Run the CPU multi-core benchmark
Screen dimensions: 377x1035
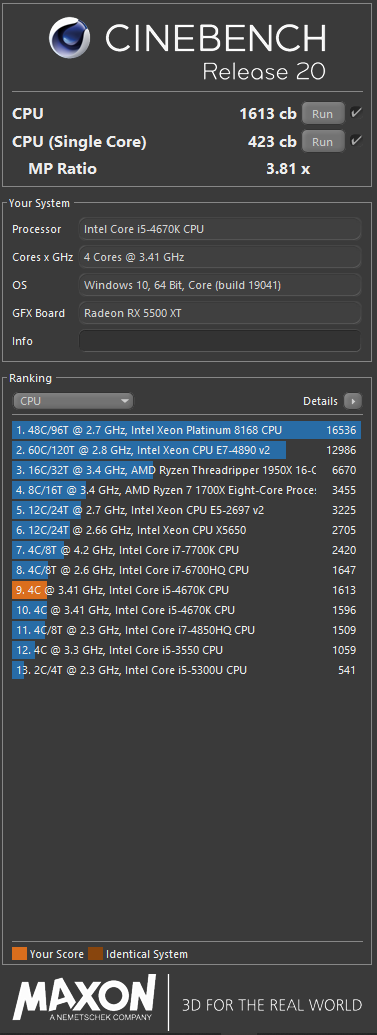323,114
